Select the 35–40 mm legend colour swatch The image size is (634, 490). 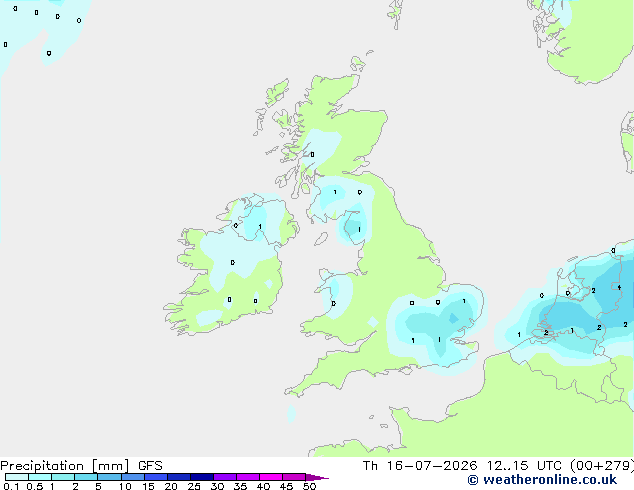(x=248, y=477)
